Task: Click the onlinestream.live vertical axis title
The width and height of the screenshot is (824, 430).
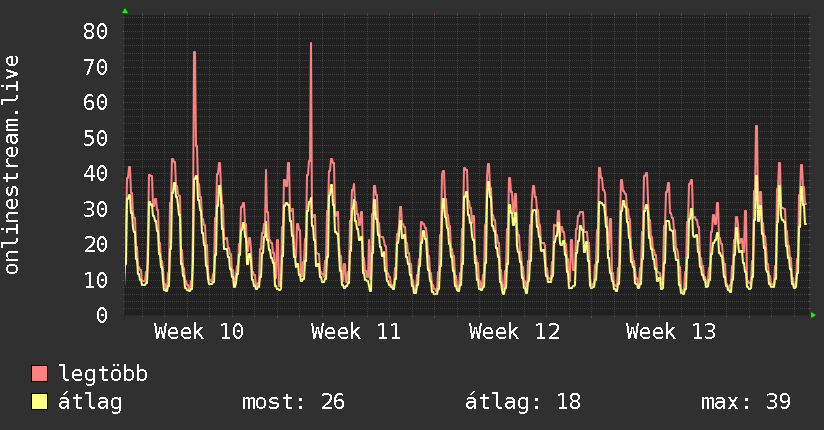Action: tap(12, 165)
